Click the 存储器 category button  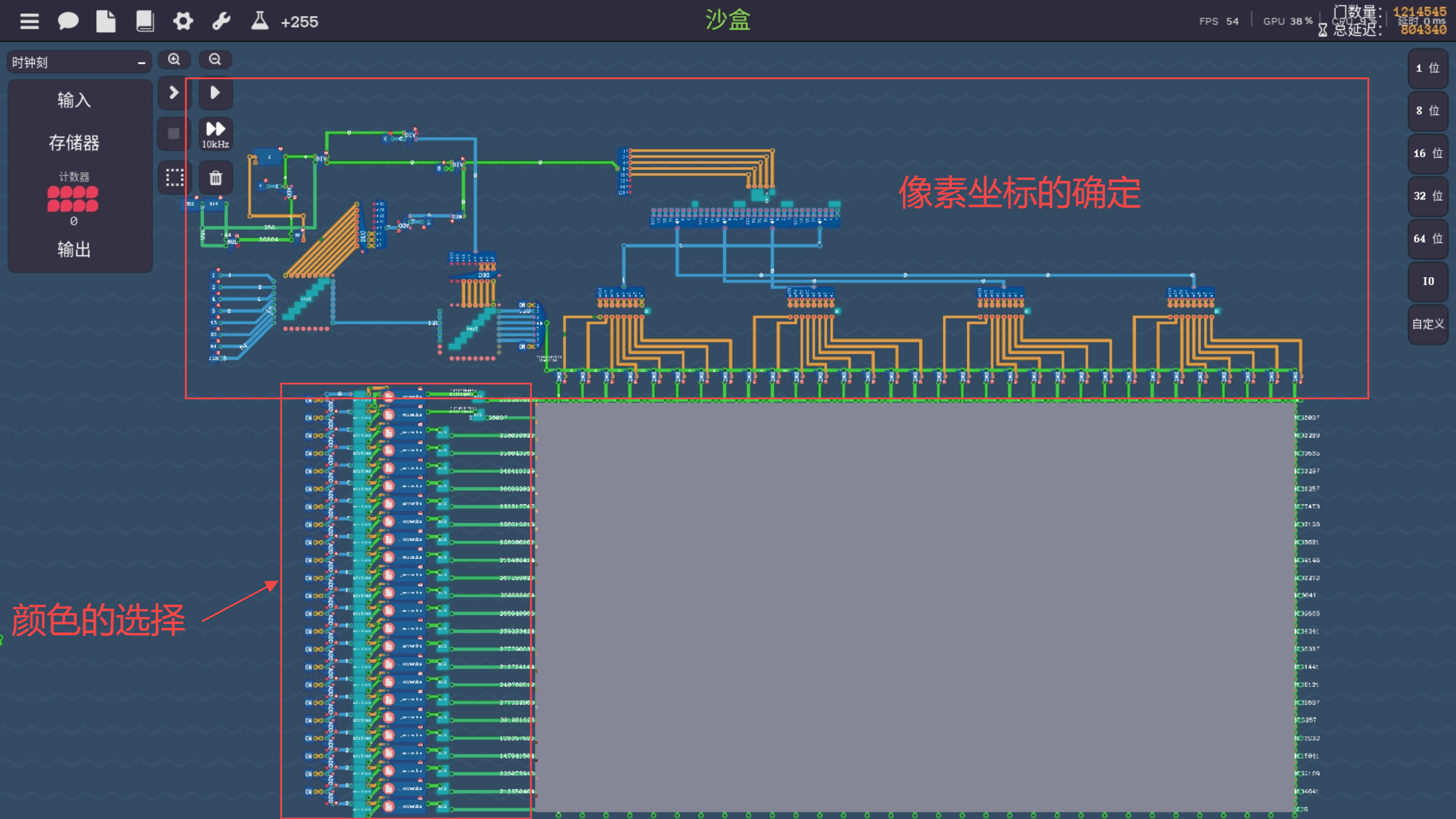[x=74, y=143]
